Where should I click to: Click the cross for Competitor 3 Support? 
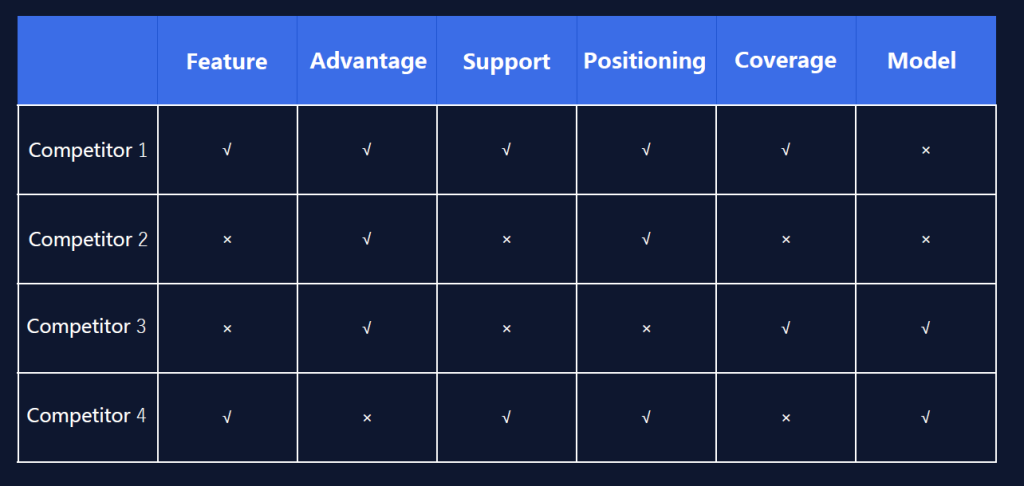(506, 328)
